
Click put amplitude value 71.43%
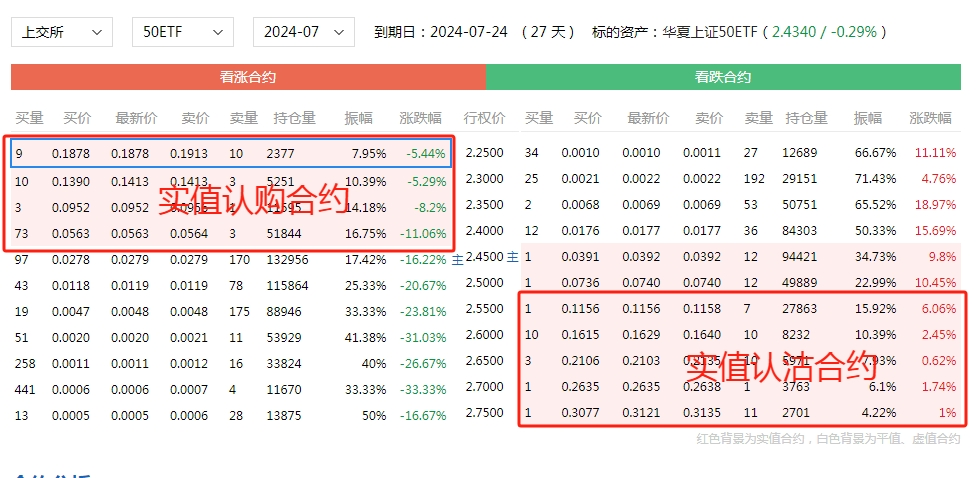pyautogui.click(x=875, y=179)
